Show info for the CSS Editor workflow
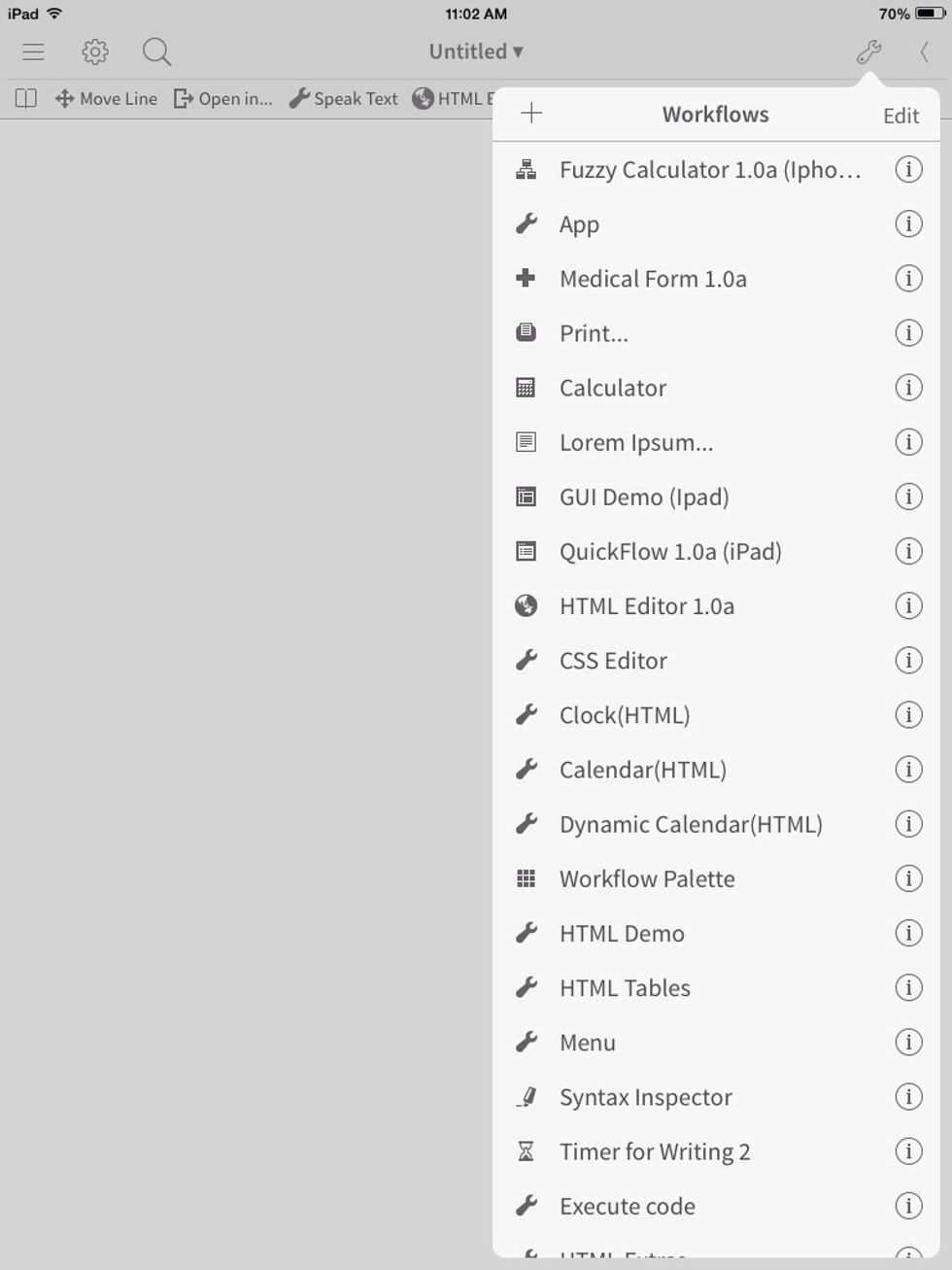 [908, 660]
